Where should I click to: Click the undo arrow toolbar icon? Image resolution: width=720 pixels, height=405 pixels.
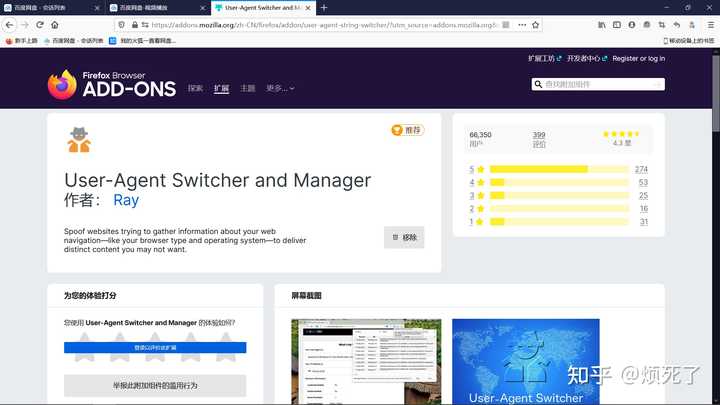677,25
